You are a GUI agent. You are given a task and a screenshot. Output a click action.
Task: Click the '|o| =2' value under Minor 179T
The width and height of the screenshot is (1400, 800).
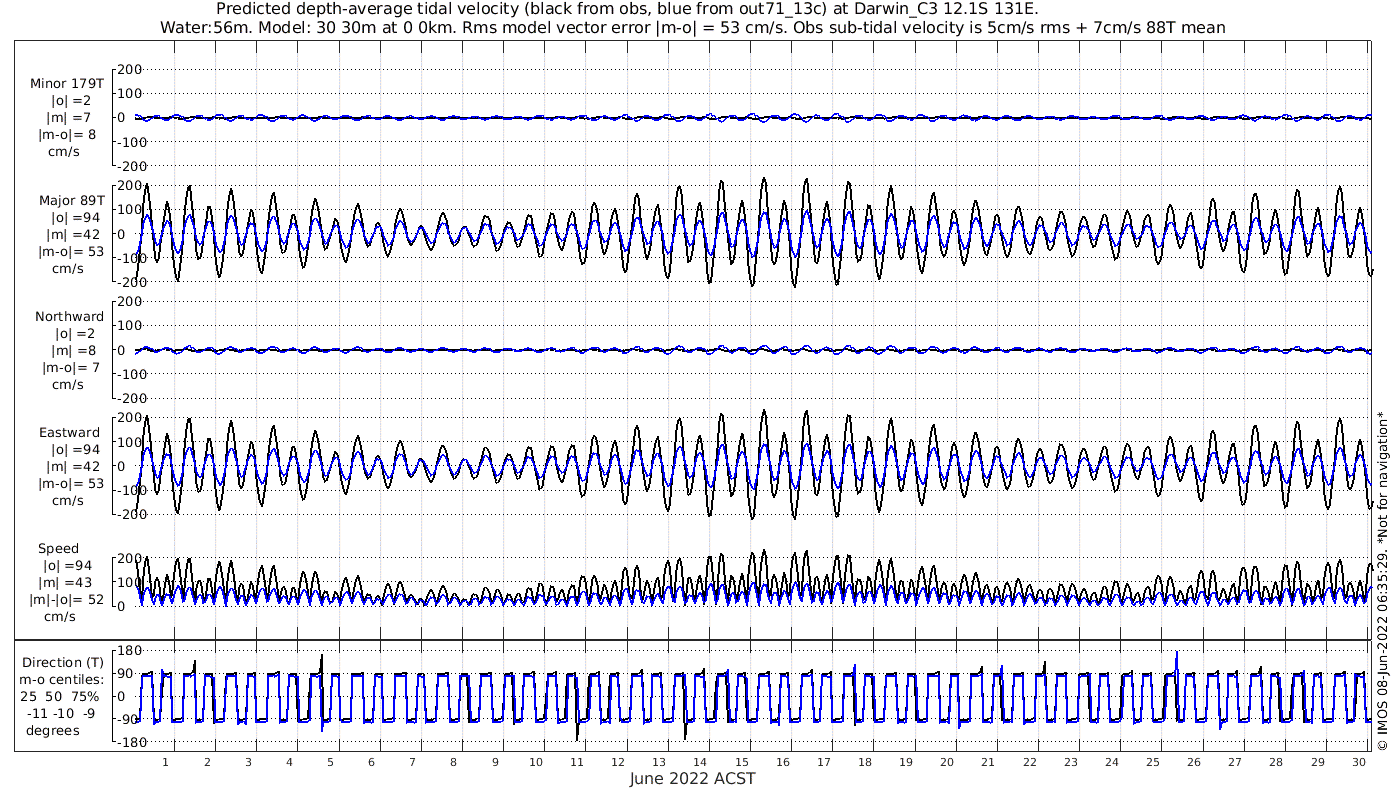point(71,101)
